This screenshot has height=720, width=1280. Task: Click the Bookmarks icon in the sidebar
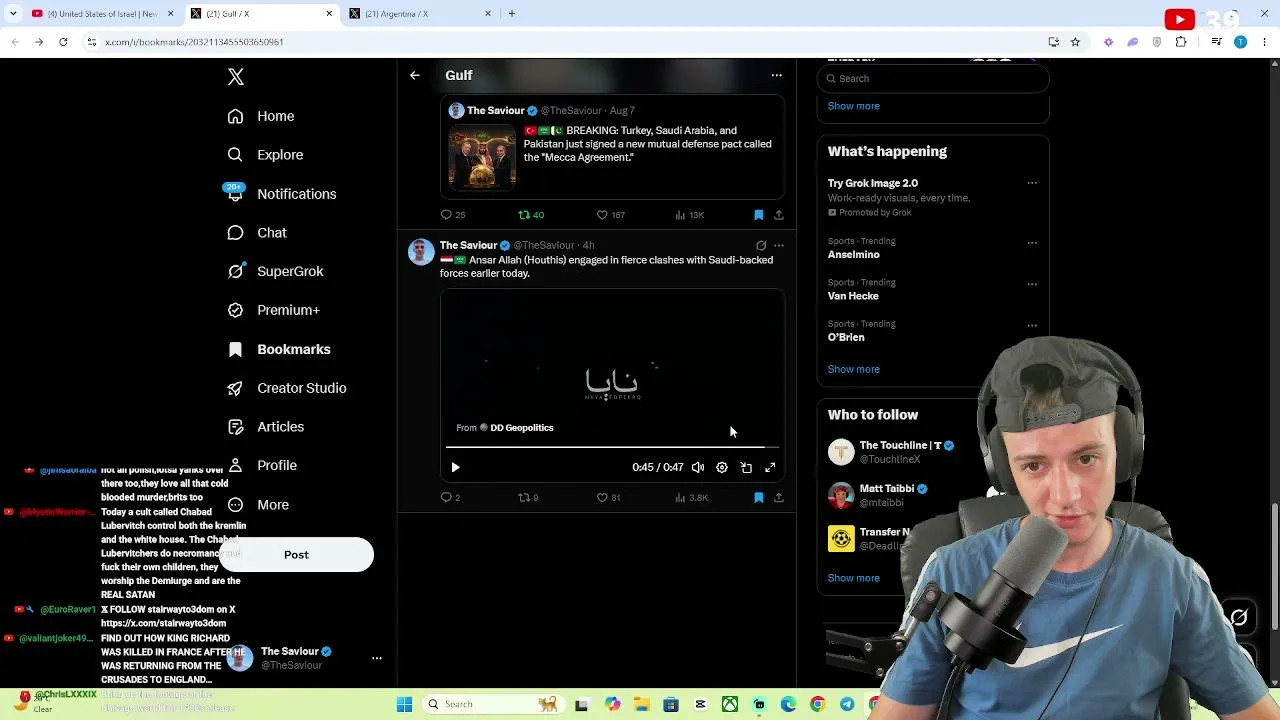[235, 349]
